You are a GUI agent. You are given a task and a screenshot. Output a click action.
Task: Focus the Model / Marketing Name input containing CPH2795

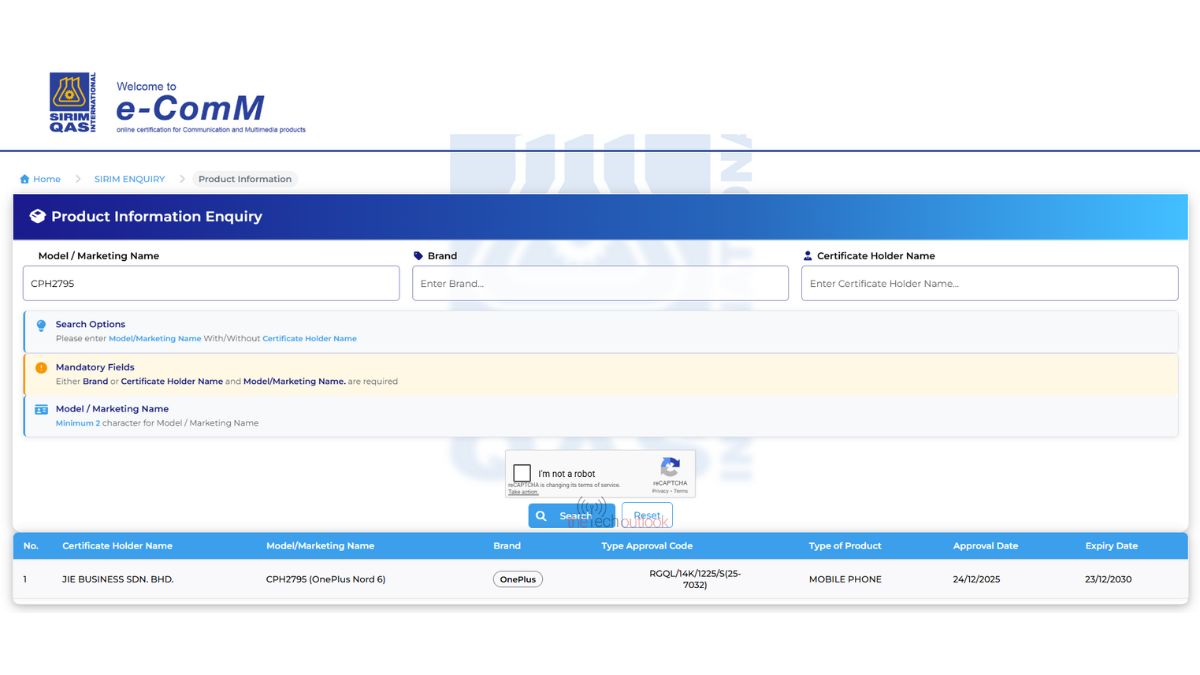(211, 284)
